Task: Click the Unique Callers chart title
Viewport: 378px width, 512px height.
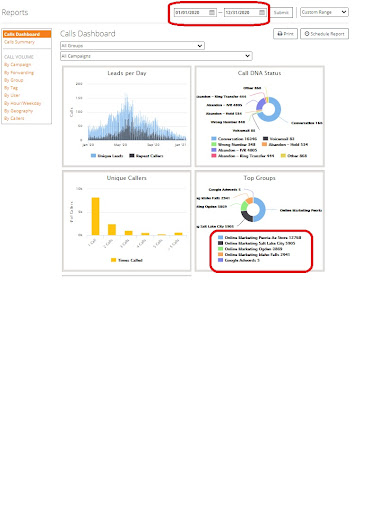Action: click(127, 178)
